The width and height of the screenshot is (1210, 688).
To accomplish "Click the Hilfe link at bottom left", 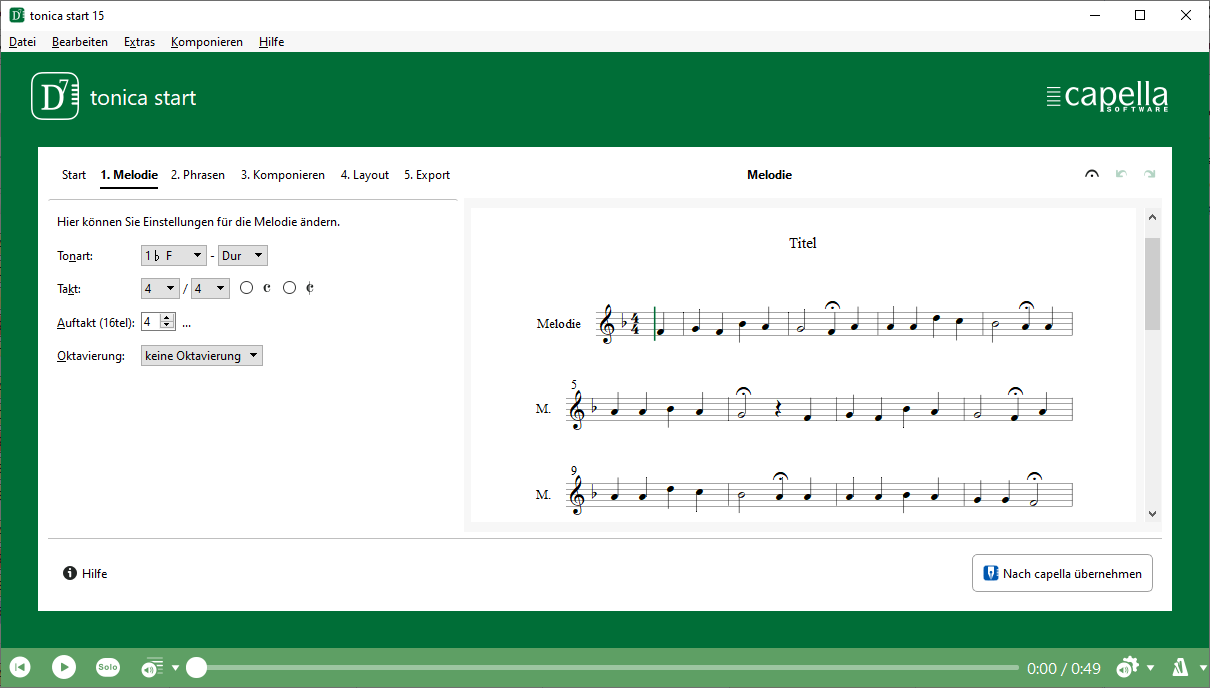I will click(95, 574).
